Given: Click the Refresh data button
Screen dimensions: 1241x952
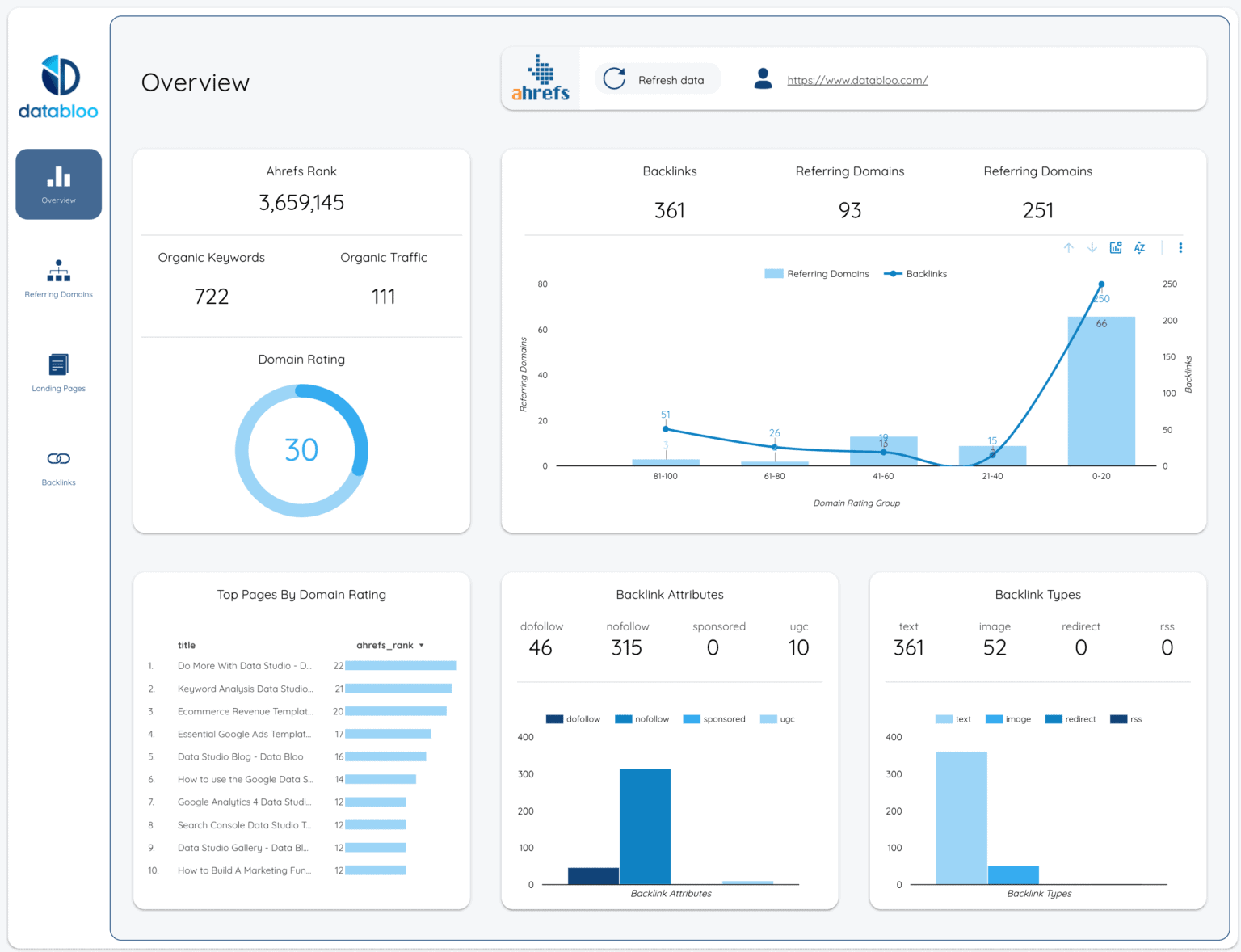Looking at the screenshot, I should [658, 79].
